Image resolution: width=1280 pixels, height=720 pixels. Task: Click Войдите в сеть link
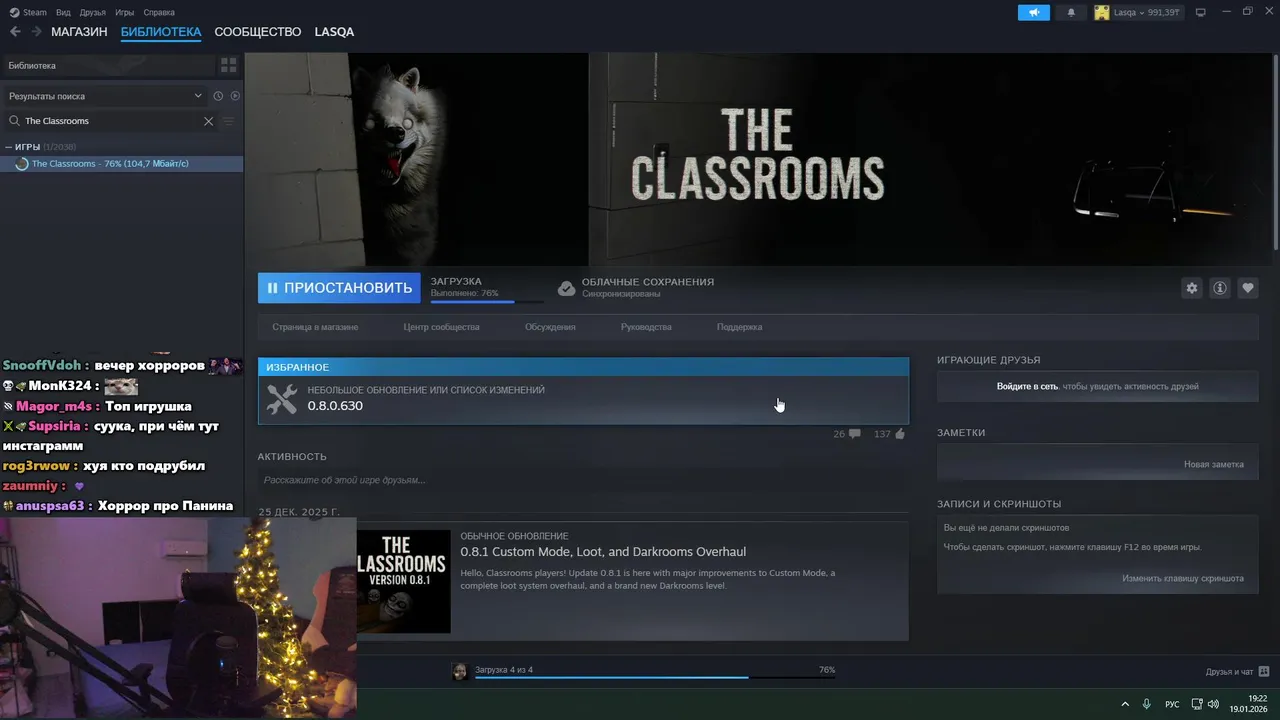coord(1027,386)
